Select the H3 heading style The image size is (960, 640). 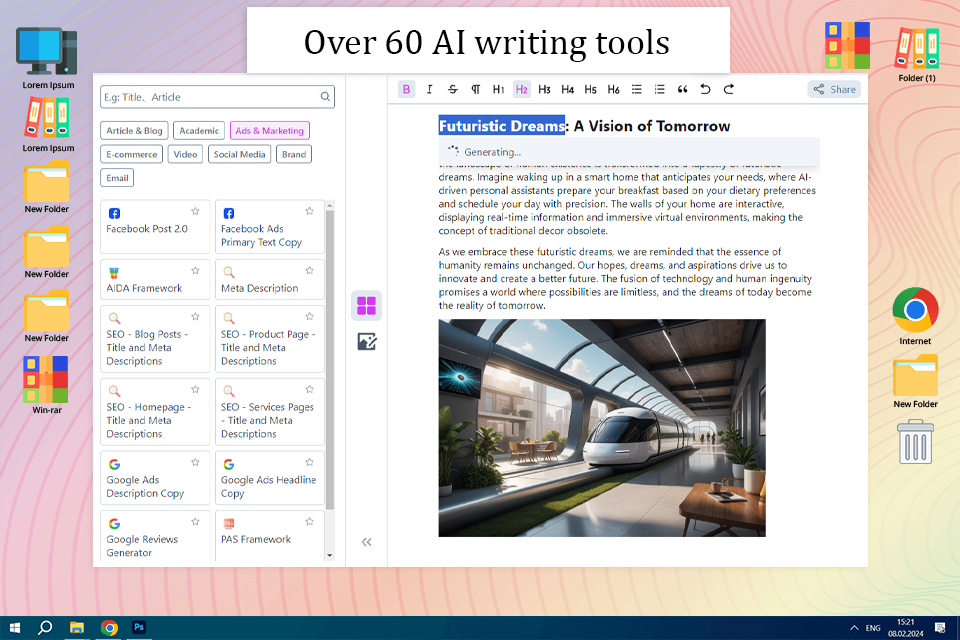point(544,89)
